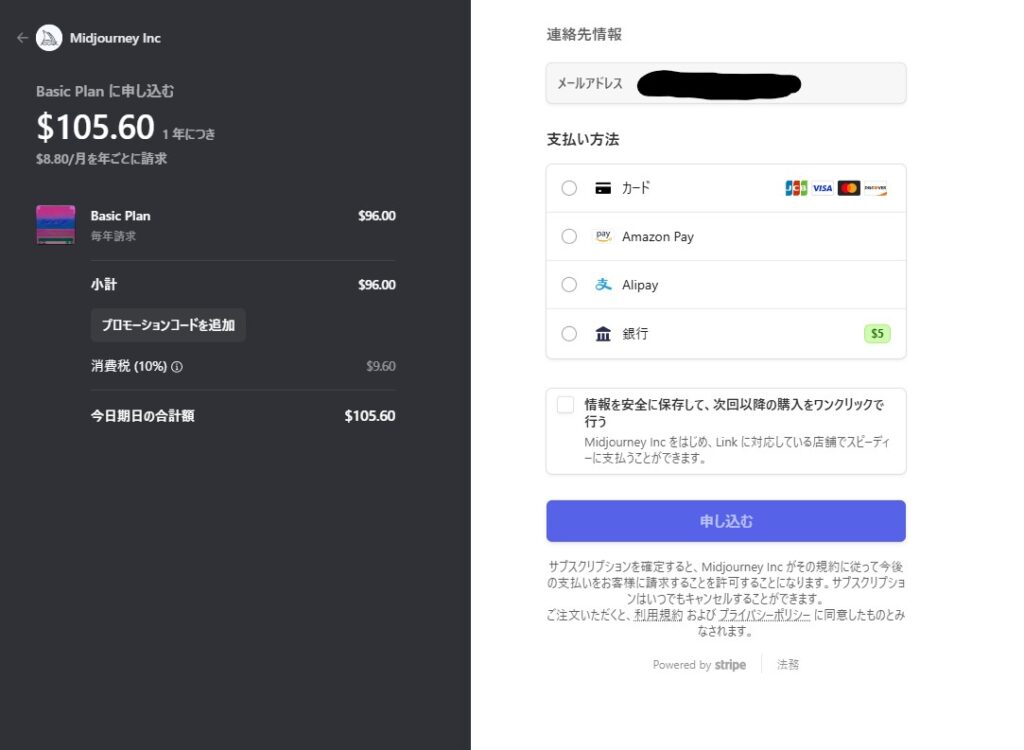
Task: Click the JCB card logo
Action: (x=796, y=188)
